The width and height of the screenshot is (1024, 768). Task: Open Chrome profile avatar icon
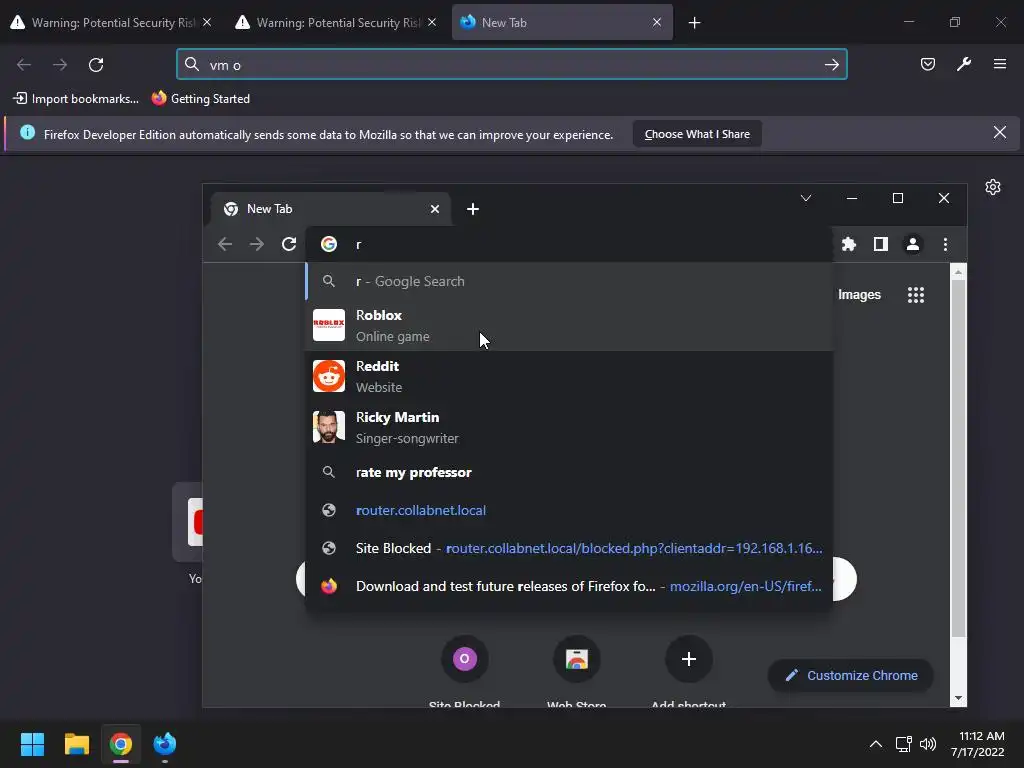(912, 244)
